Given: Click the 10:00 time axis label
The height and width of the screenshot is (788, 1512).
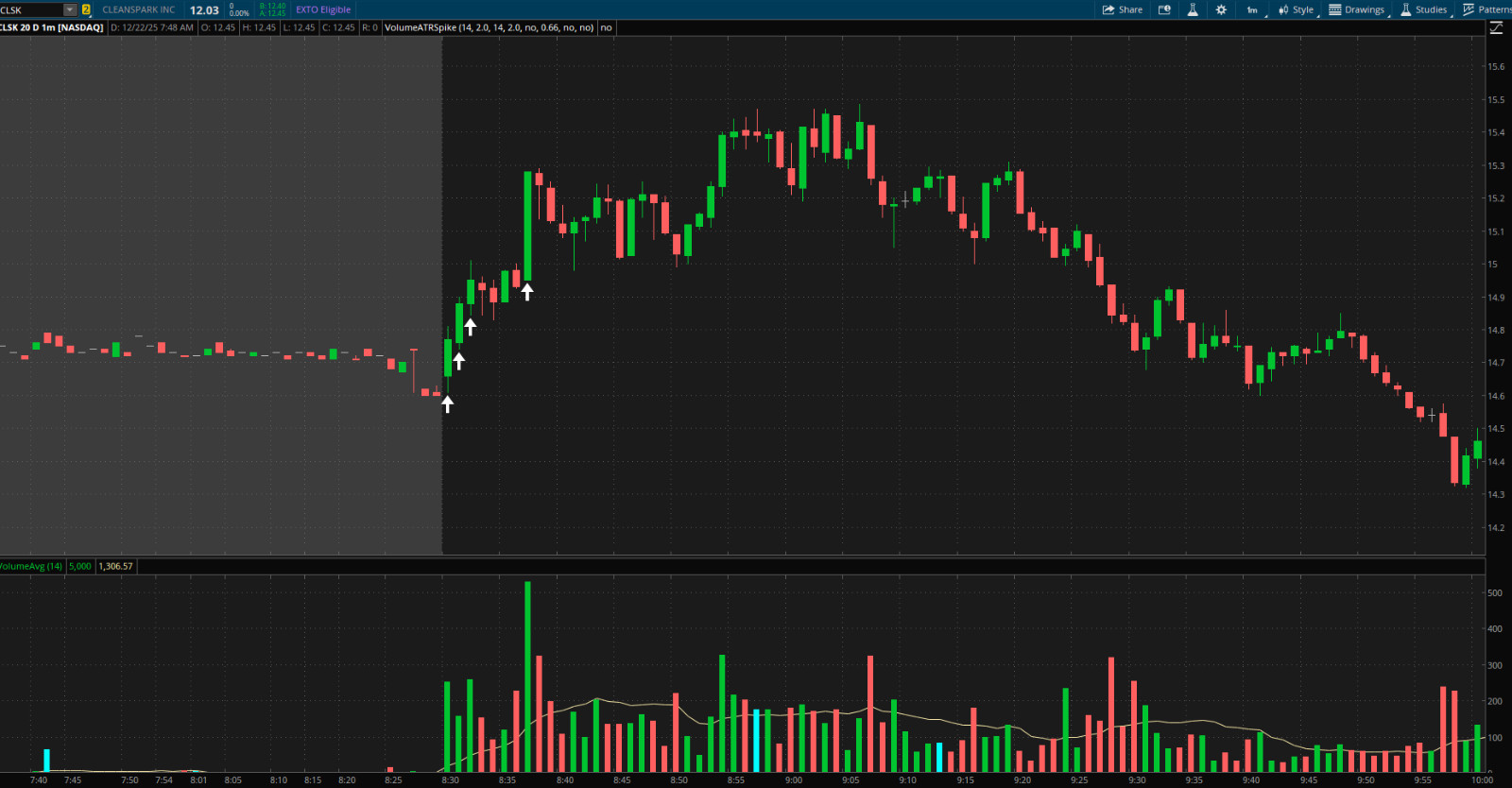Looking at the screenshot, I should [1482, 780].
